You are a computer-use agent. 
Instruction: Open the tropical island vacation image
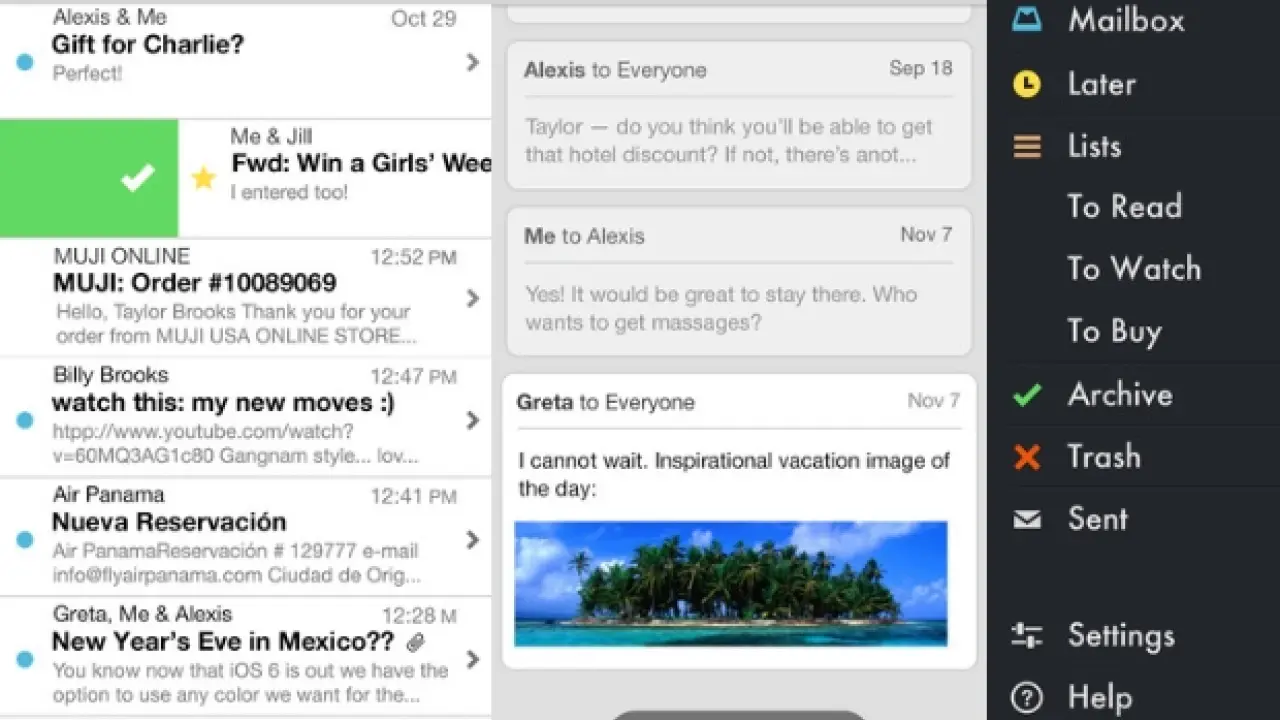(730, 583)
